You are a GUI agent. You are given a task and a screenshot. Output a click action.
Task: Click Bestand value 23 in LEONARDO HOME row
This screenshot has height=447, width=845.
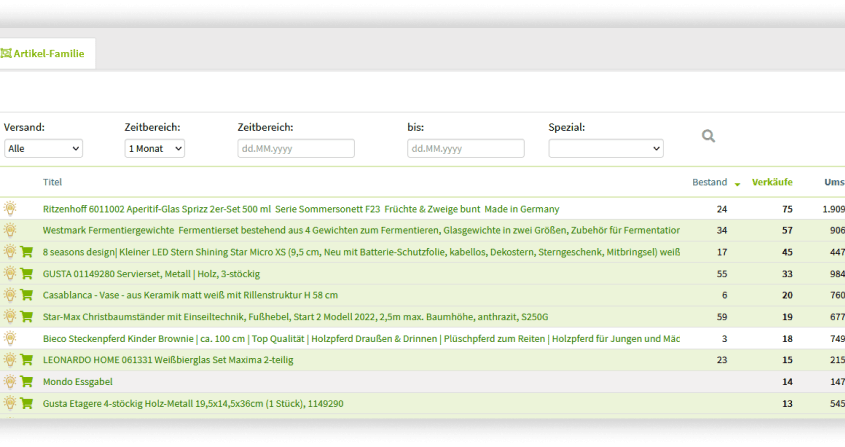coord(722,360)
